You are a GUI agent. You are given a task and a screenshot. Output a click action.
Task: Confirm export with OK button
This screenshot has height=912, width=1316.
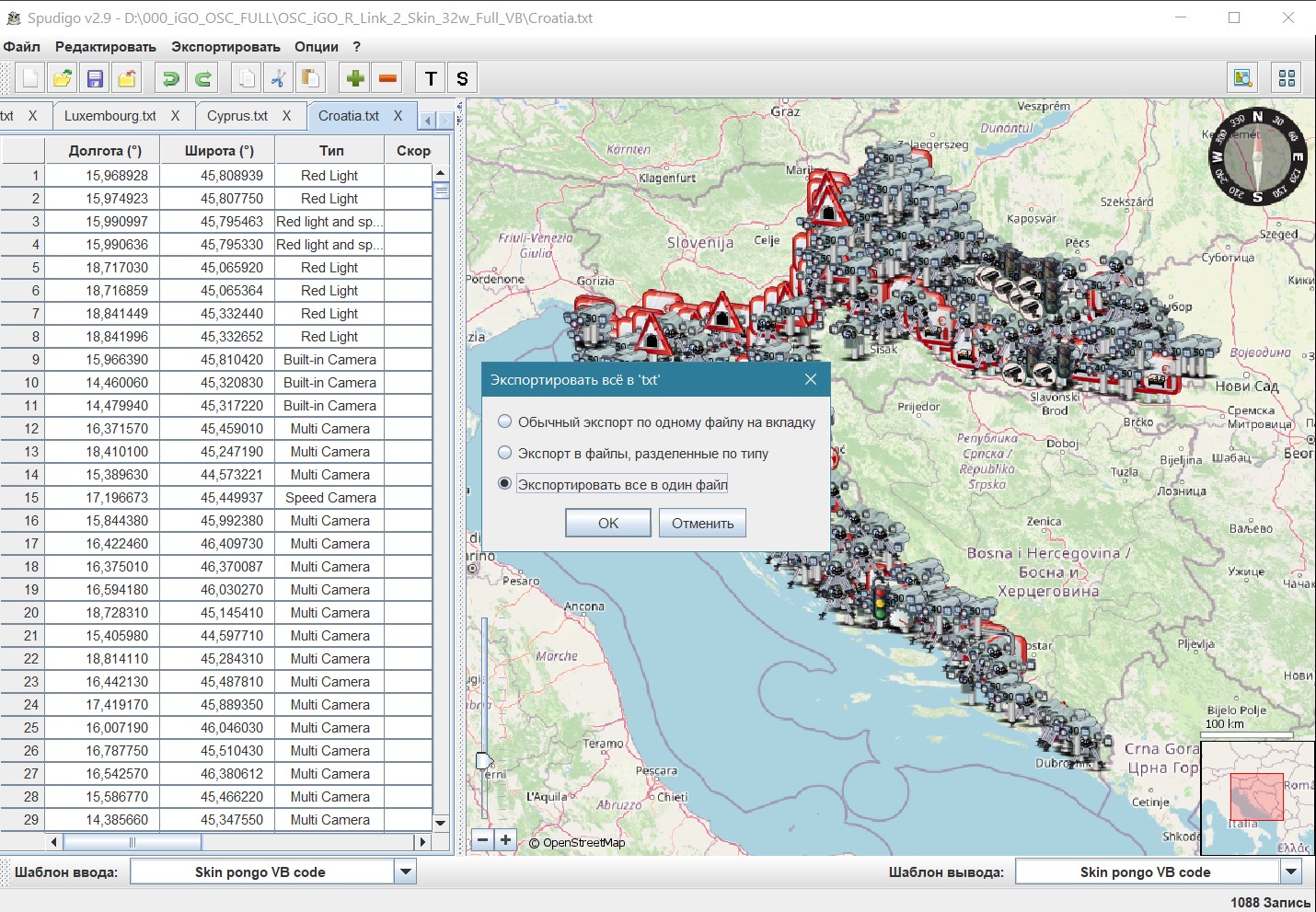click(x=608, y=523)
